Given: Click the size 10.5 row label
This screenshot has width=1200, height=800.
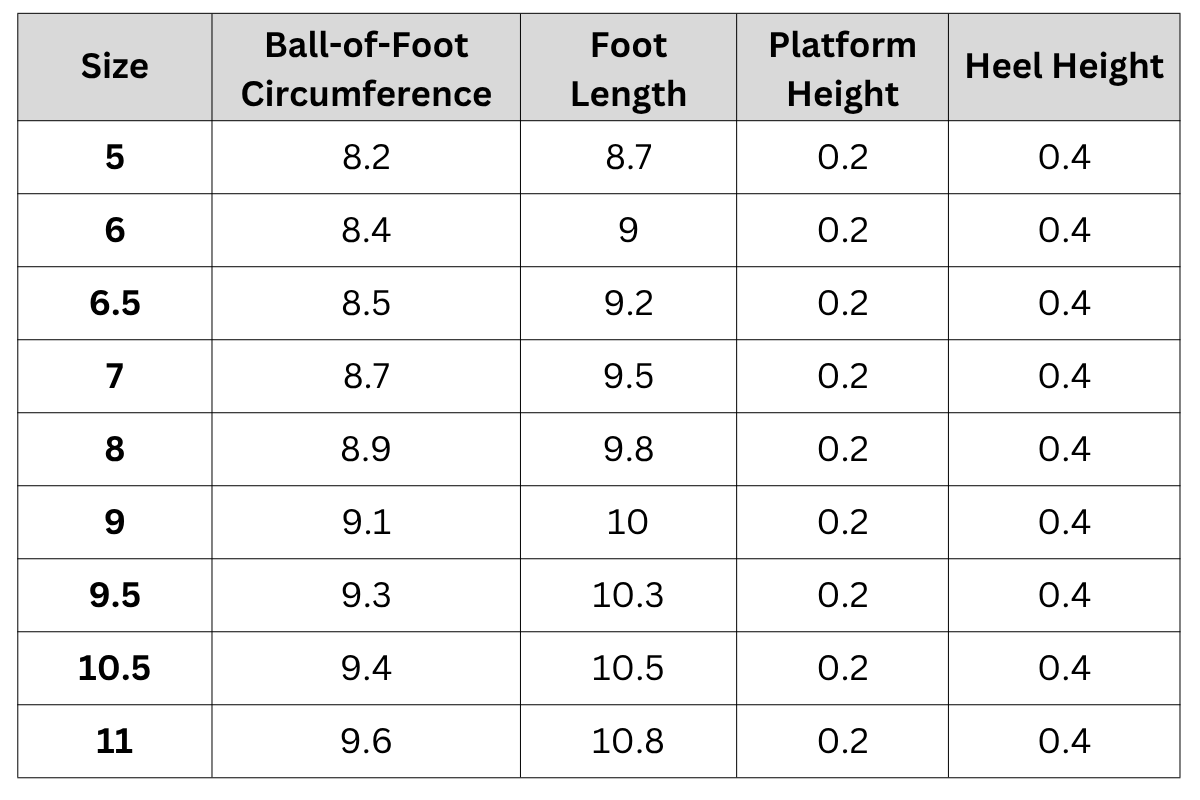Looking at the screenshot, I should (114, 668).
